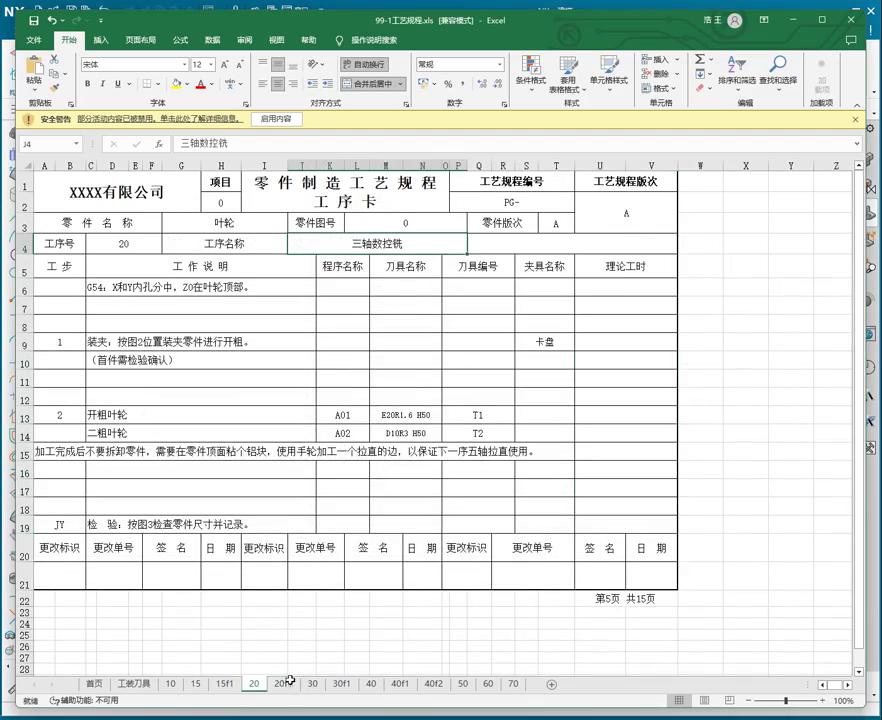Select the Italic formatting icon

click(104, 83)
